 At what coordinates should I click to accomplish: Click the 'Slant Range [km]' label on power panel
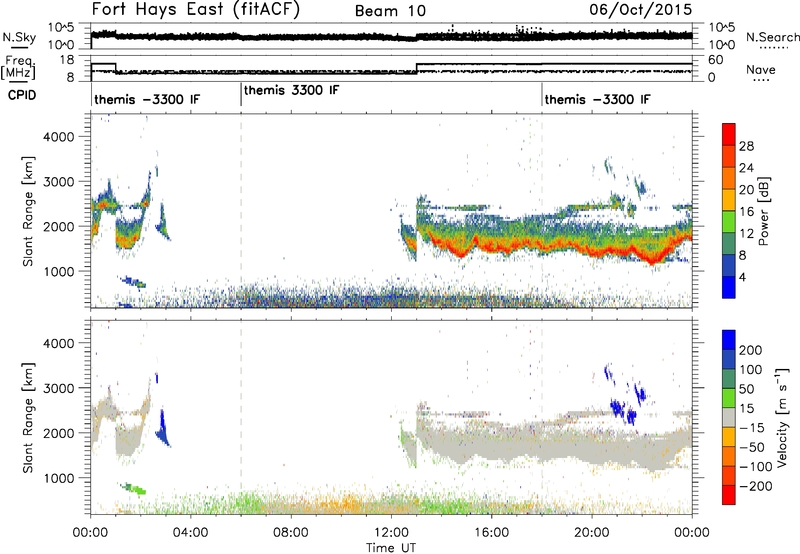coord(28,211)
